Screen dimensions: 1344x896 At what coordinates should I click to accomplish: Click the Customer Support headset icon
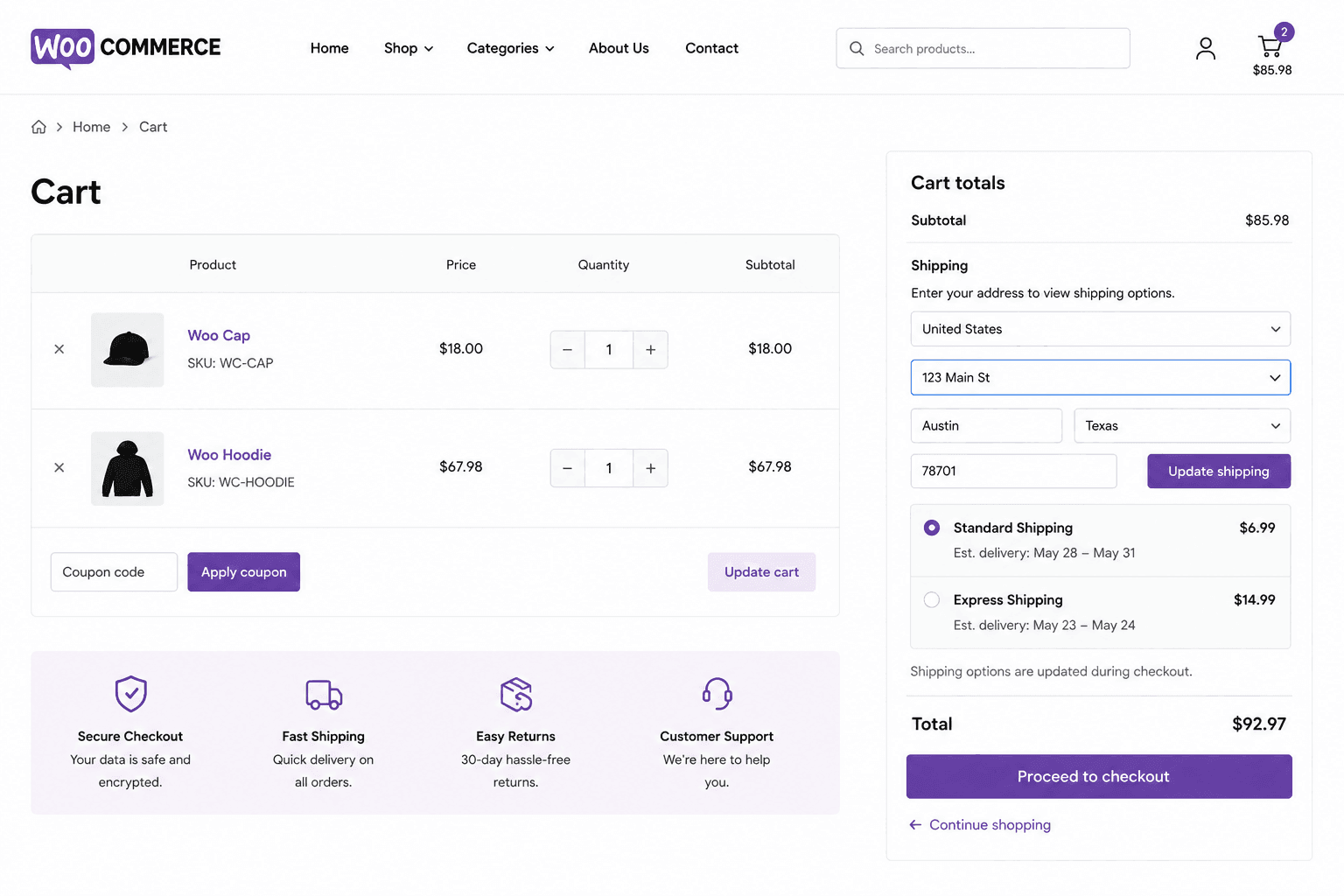717,694
